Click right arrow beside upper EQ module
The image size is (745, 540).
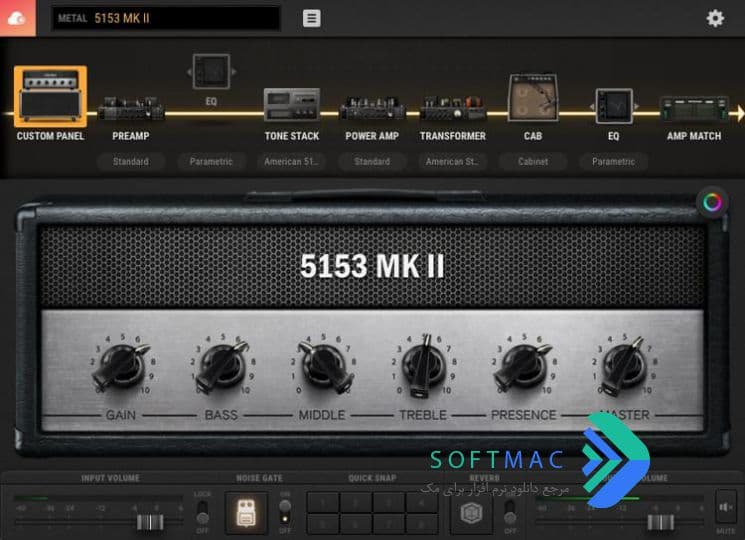point(234,72)
